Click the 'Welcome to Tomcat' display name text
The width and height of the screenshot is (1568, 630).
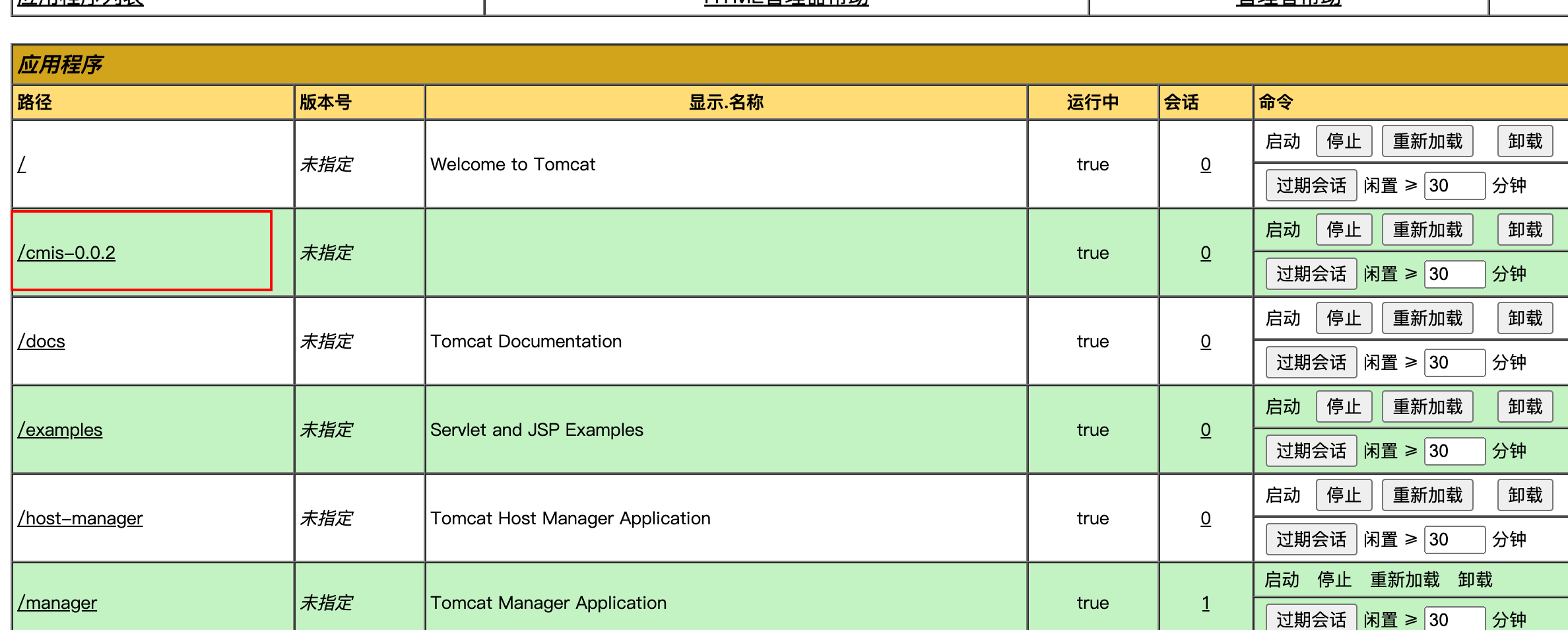[513, 164]
